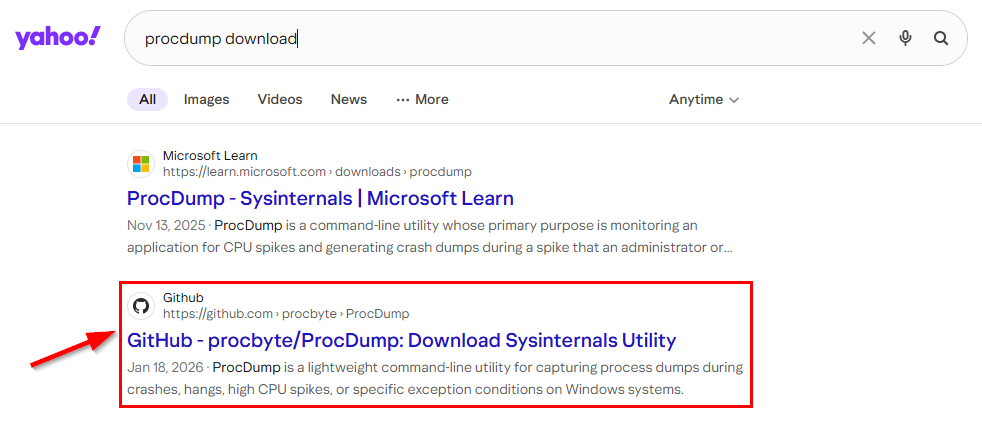This screenshot has height=424, width=982.
Task: Switch to the News tab
Action: [x=349, y=99]
